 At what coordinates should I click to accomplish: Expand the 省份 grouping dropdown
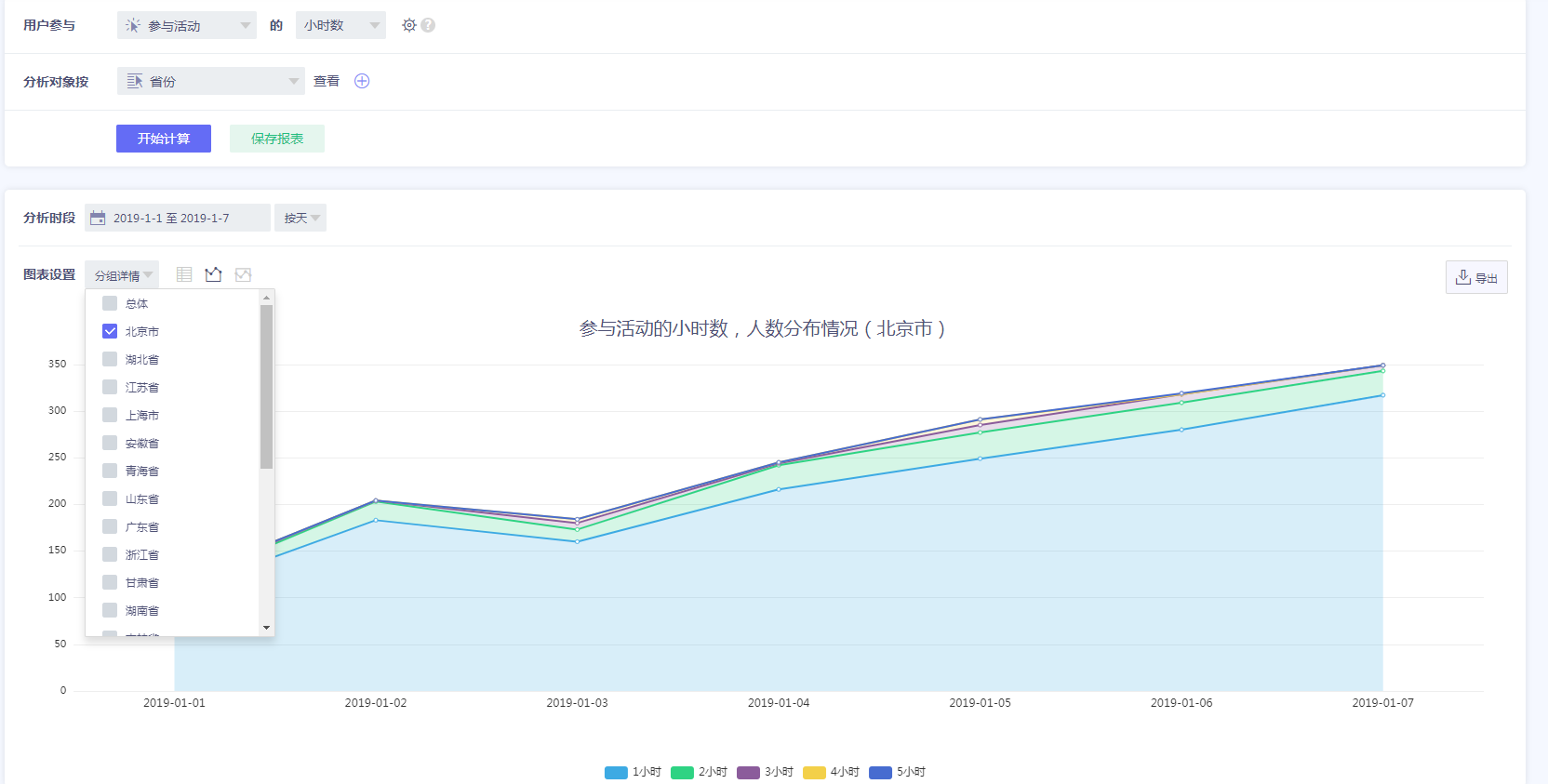pos(210,81)
